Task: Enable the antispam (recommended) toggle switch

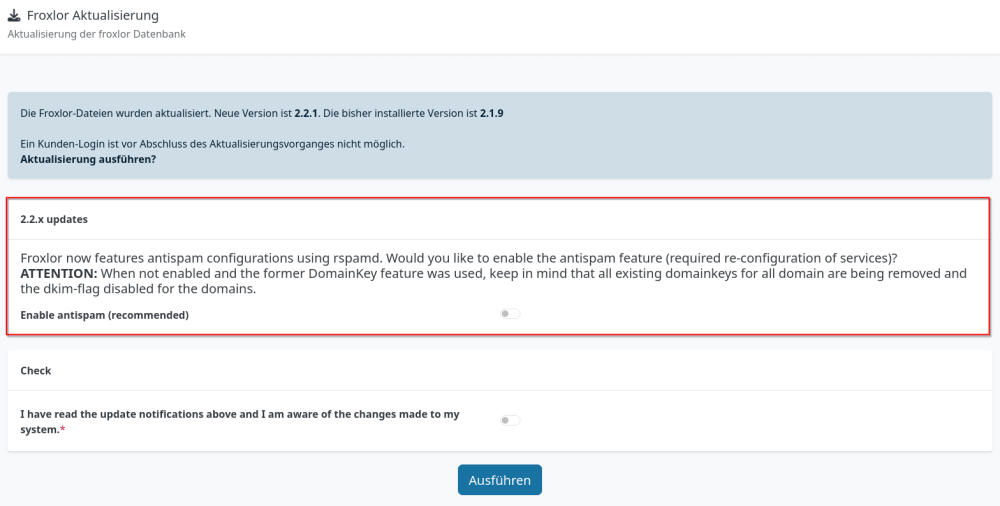Action: coord(510,314)
